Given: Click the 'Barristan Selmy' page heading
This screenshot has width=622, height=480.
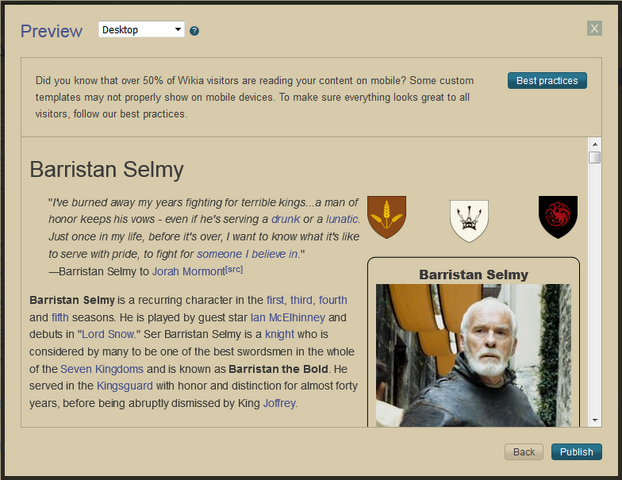Looking at the screenshot, I should coord(107,170).
